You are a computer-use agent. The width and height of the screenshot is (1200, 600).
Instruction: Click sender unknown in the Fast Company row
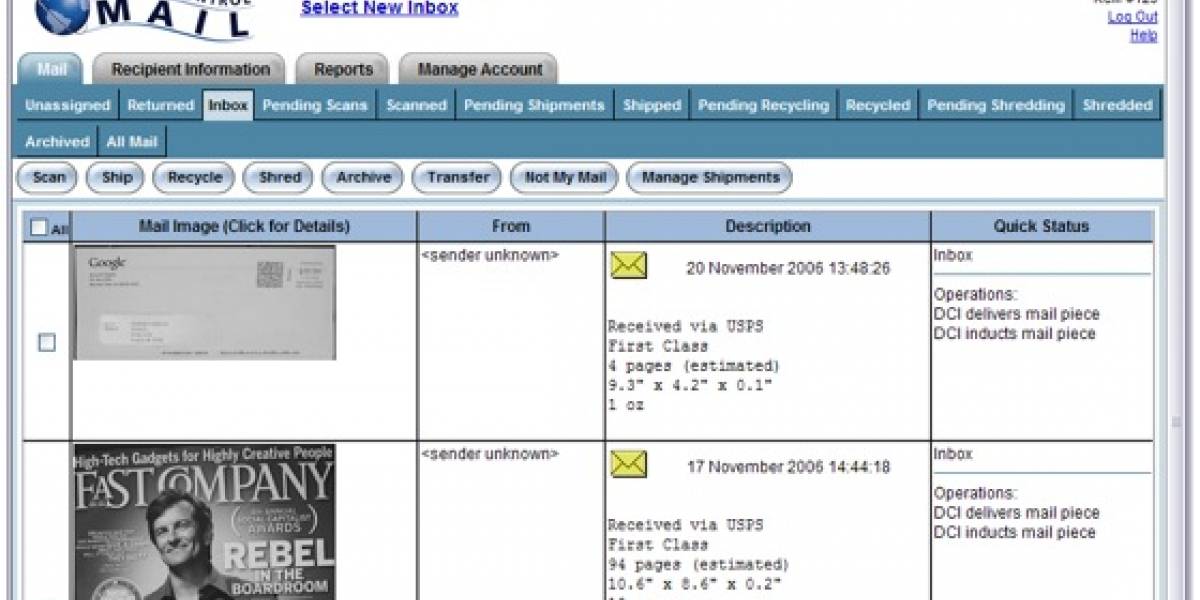pyautogui.click(x=490, y=454)
